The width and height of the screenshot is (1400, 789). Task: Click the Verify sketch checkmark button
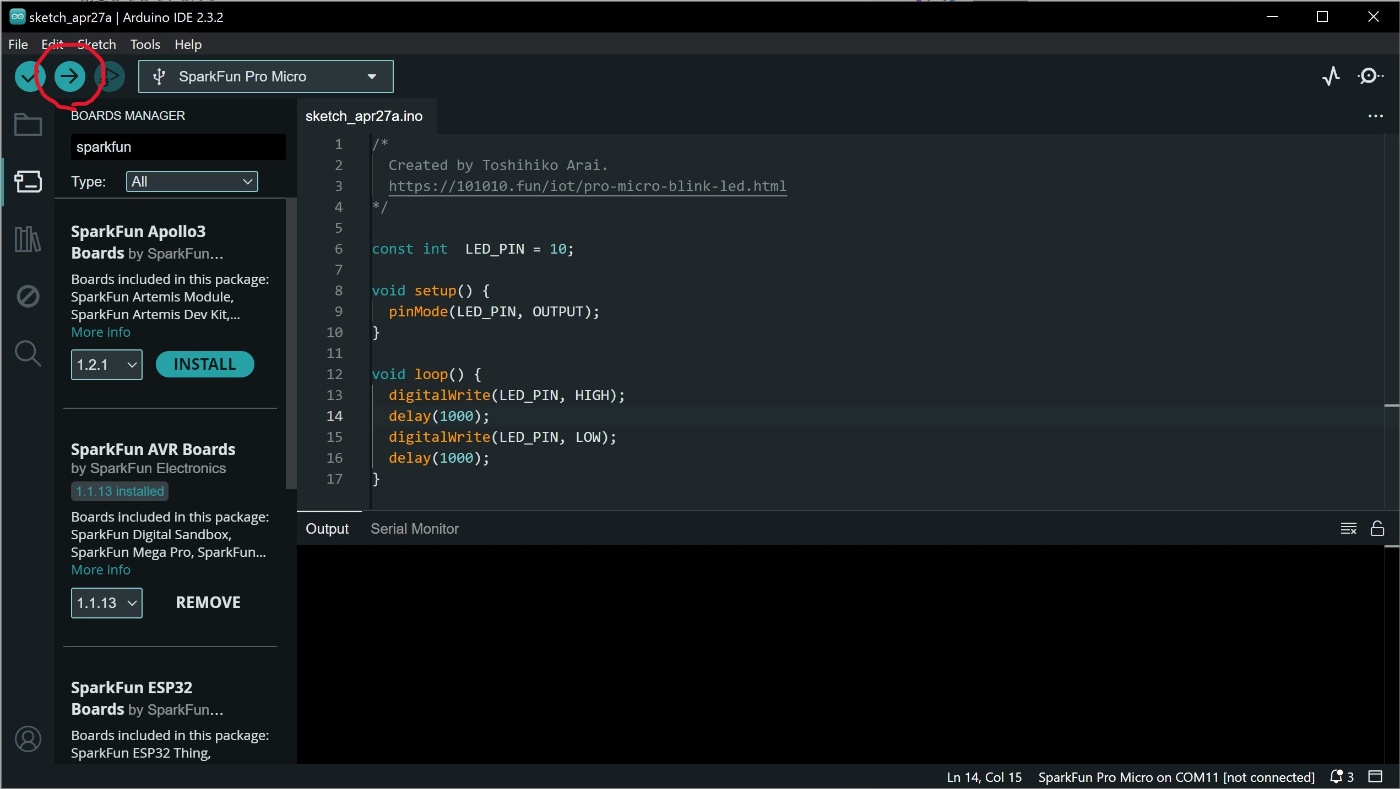pos(29,76)
